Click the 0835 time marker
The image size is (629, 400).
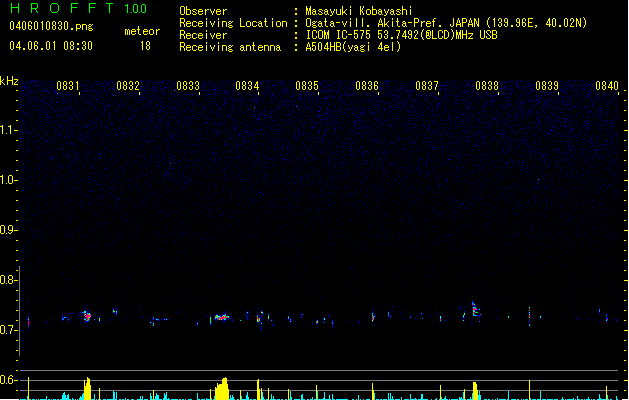pos(307,85)
